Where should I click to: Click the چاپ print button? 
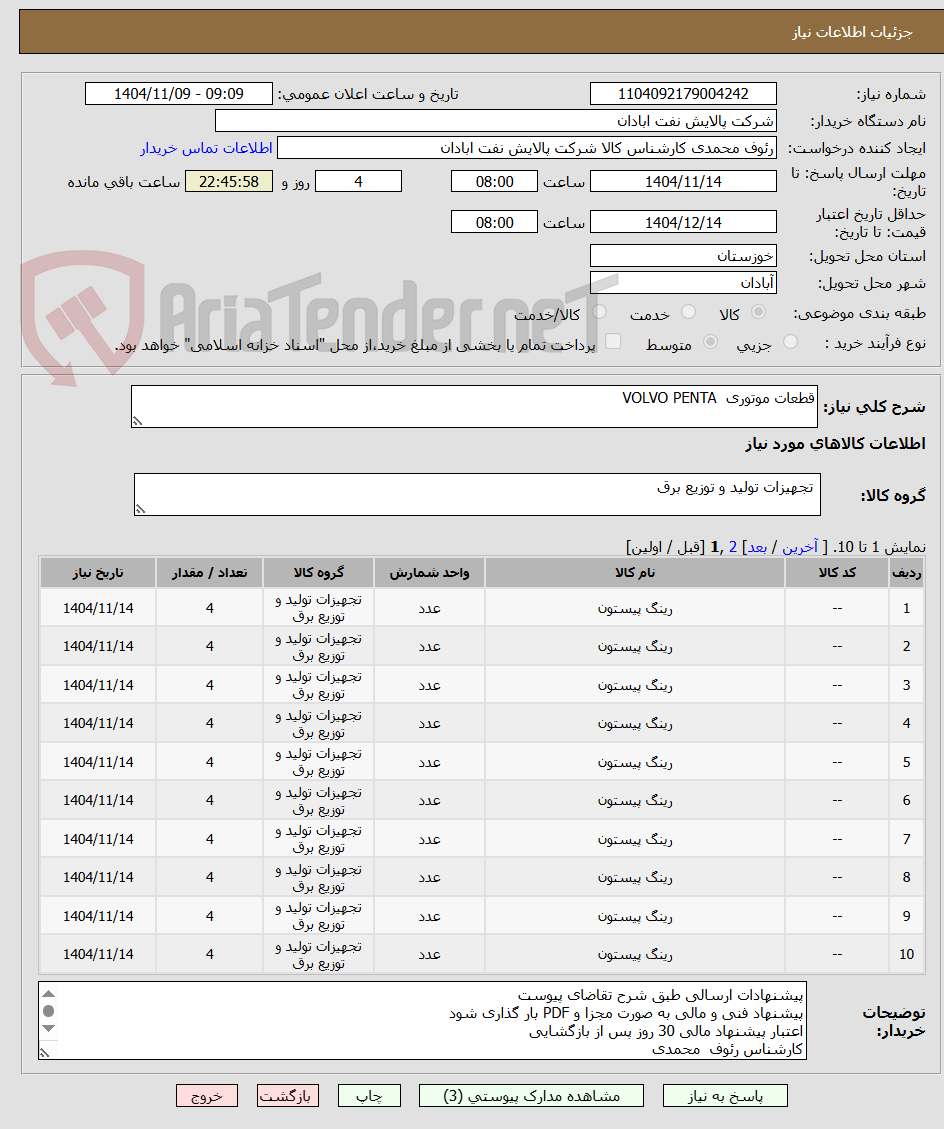[x=369, y=1096]
